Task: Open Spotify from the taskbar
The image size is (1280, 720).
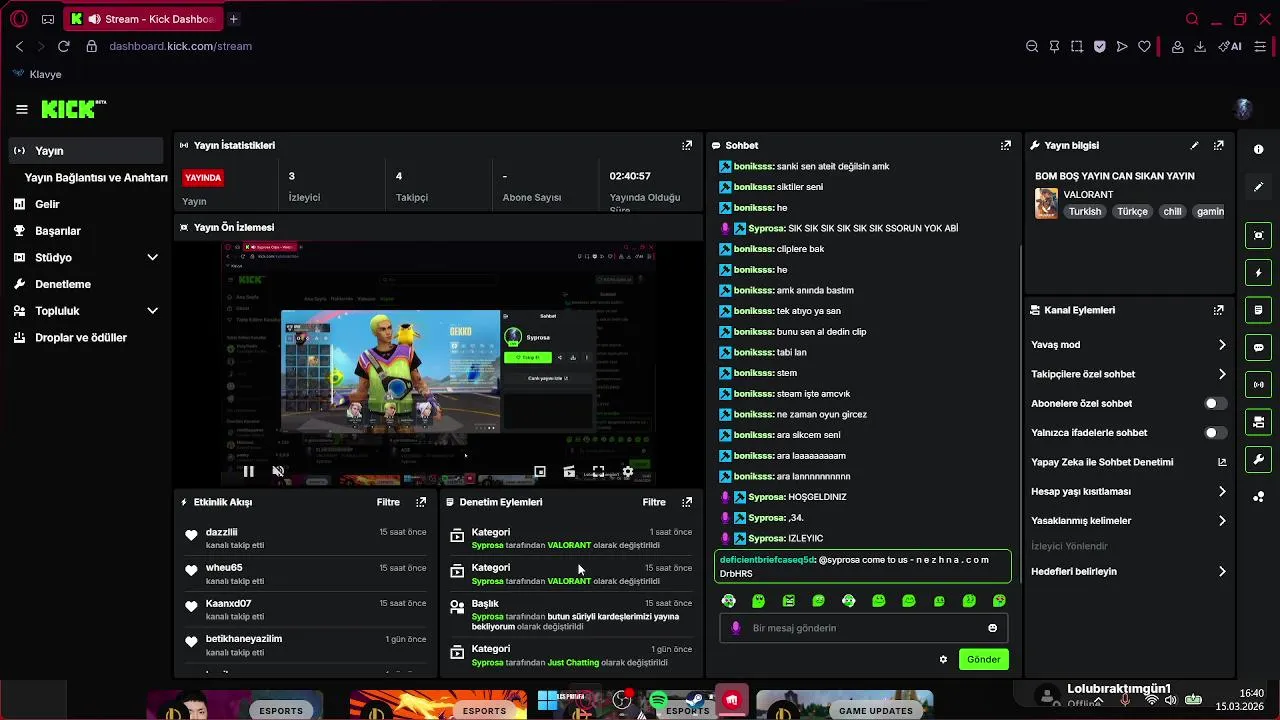Action: click(x=659, y=701)
